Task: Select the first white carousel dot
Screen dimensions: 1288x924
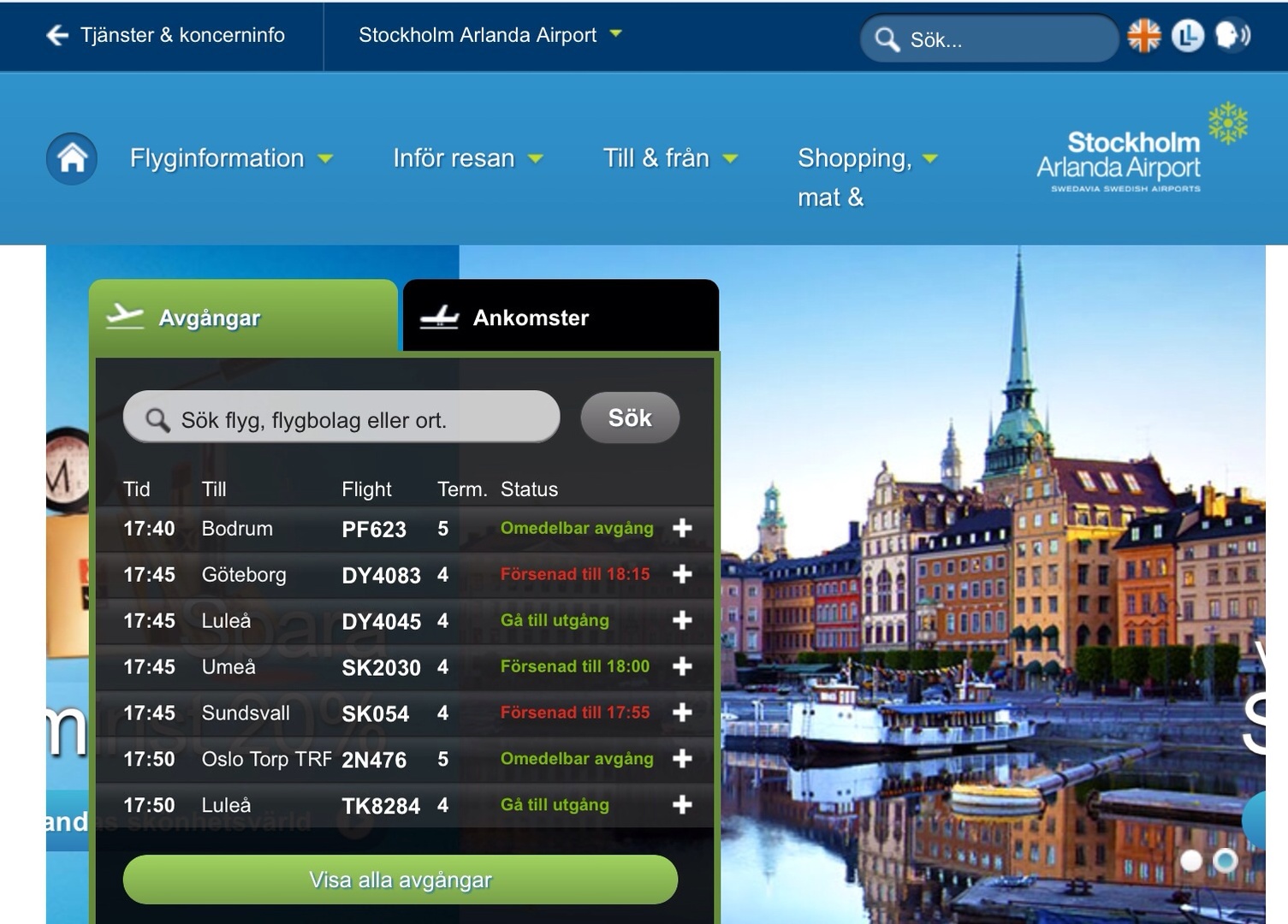Action: click(x=1190, y=861)
